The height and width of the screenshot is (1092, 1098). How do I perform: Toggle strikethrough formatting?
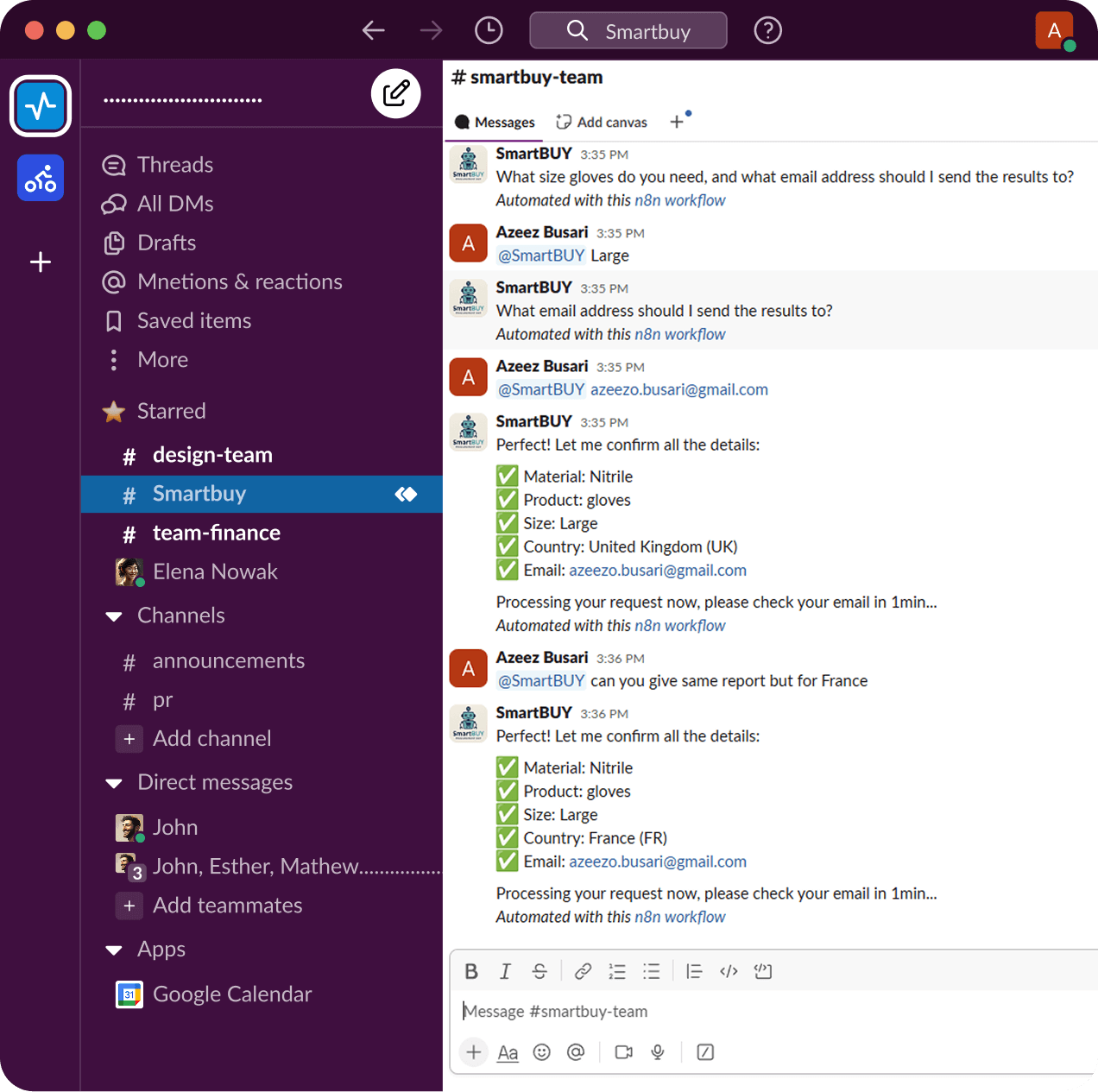coord(540,972)
